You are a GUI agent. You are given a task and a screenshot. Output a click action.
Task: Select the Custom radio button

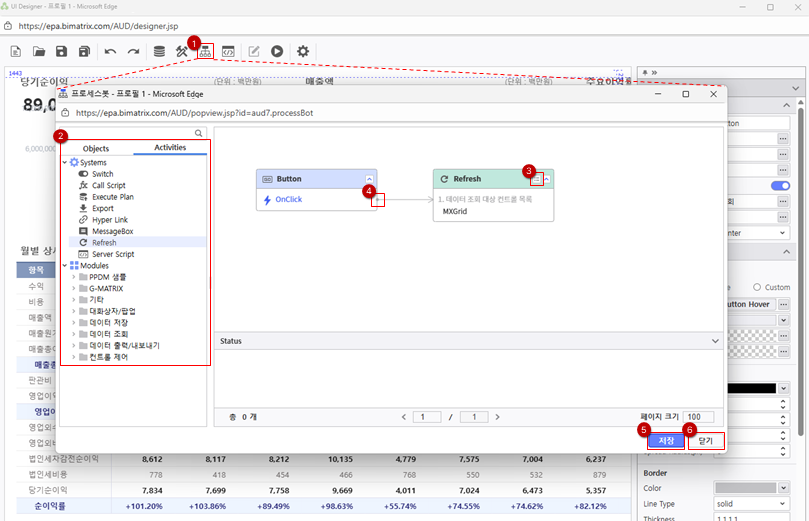(757, 287)
